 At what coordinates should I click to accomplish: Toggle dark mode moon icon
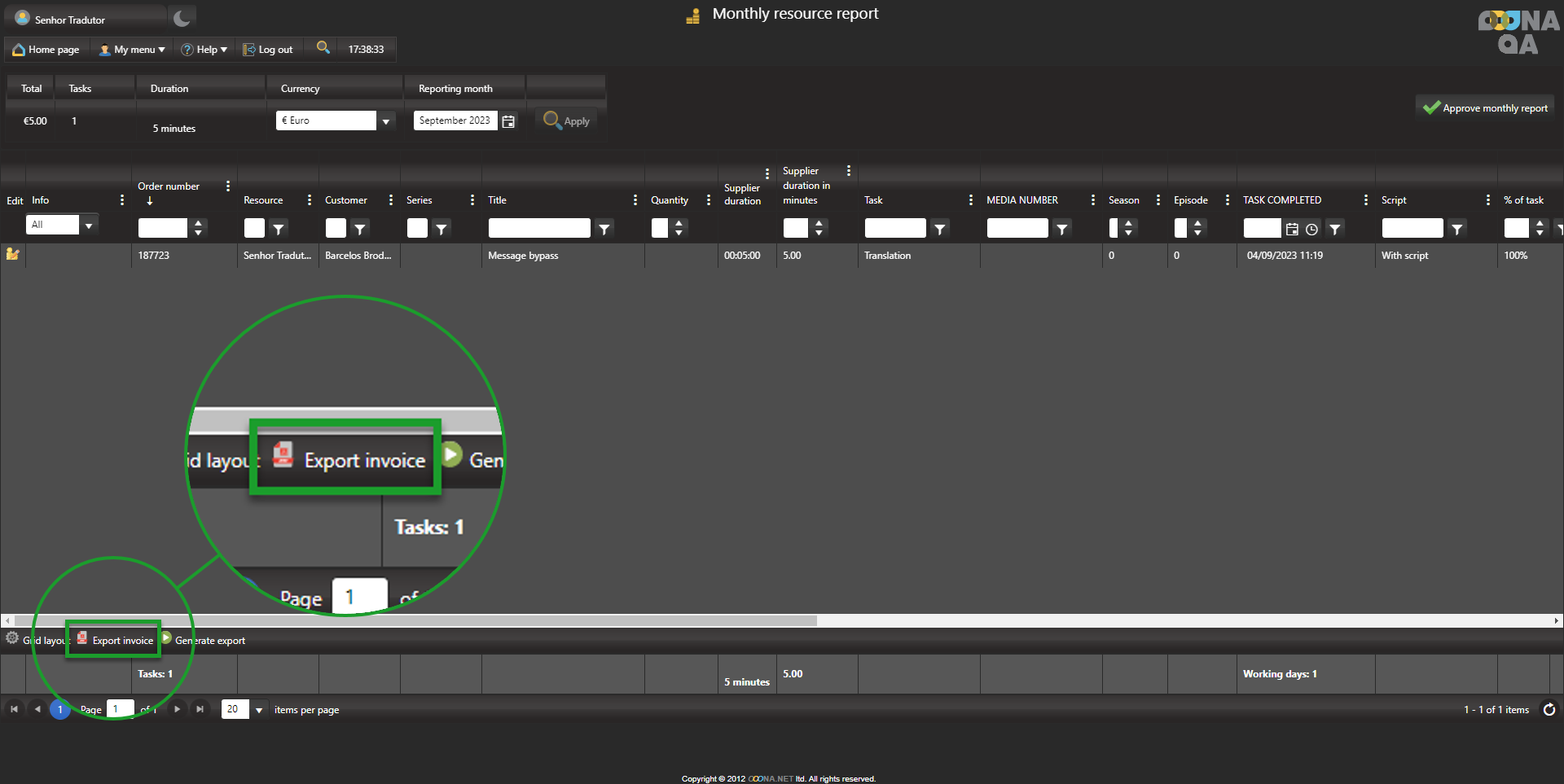(182, 18)
